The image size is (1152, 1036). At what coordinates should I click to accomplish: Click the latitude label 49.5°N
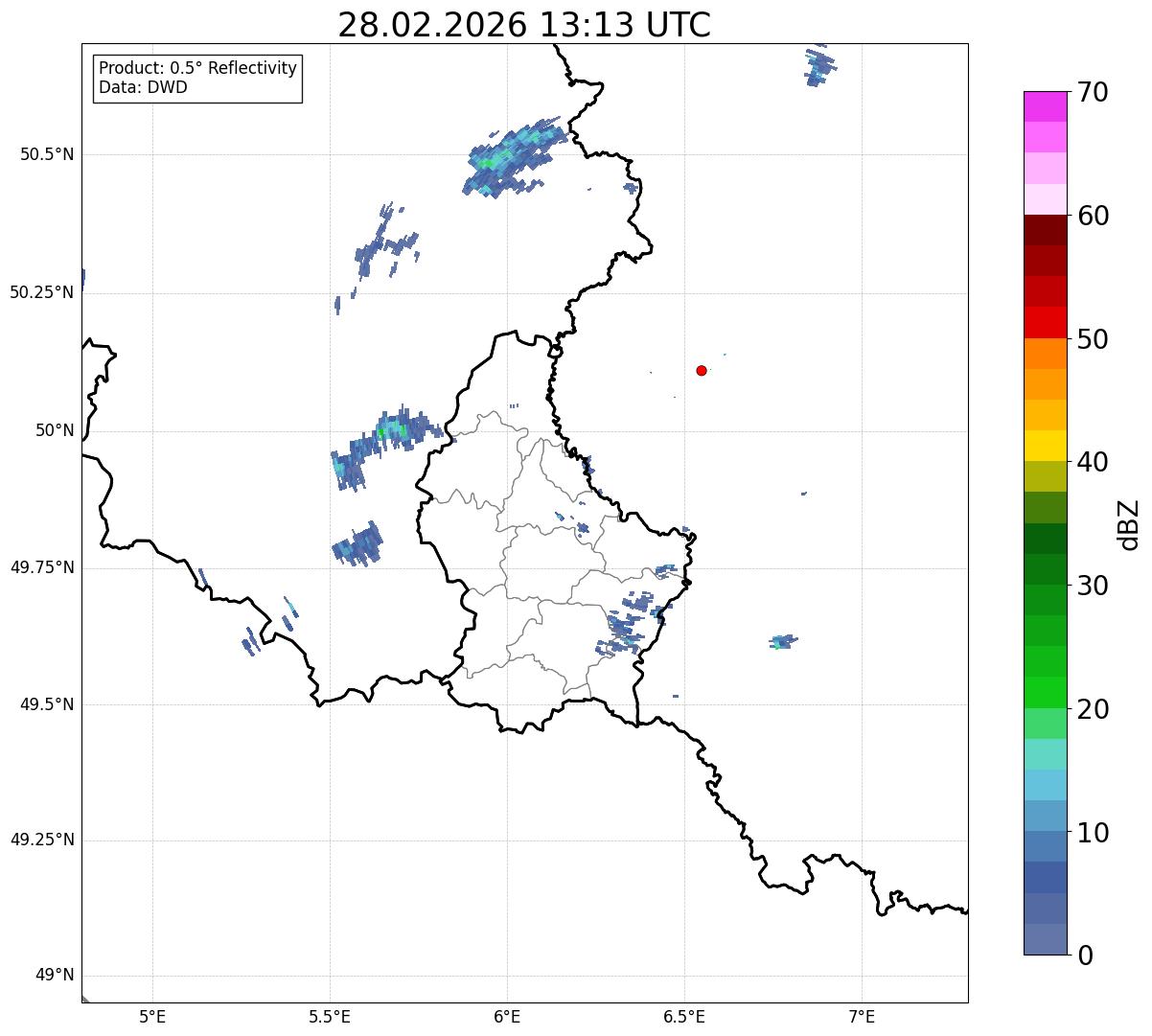[46, 704]
